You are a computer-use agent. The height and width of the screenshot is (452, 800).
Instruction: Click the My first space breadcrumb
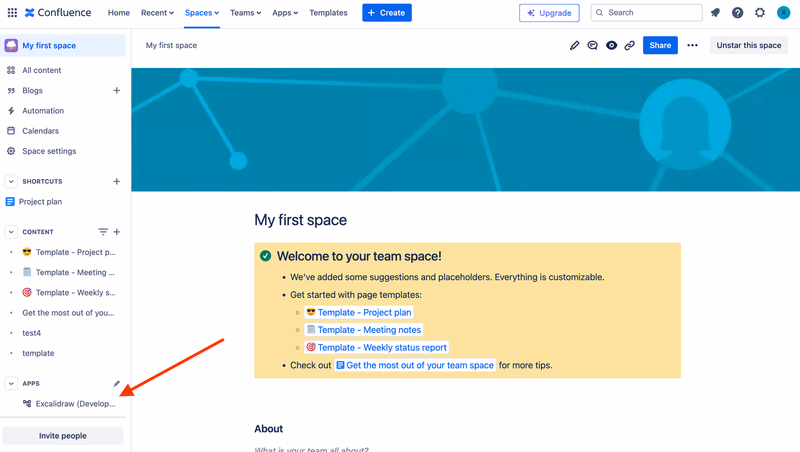pos(171,45)
